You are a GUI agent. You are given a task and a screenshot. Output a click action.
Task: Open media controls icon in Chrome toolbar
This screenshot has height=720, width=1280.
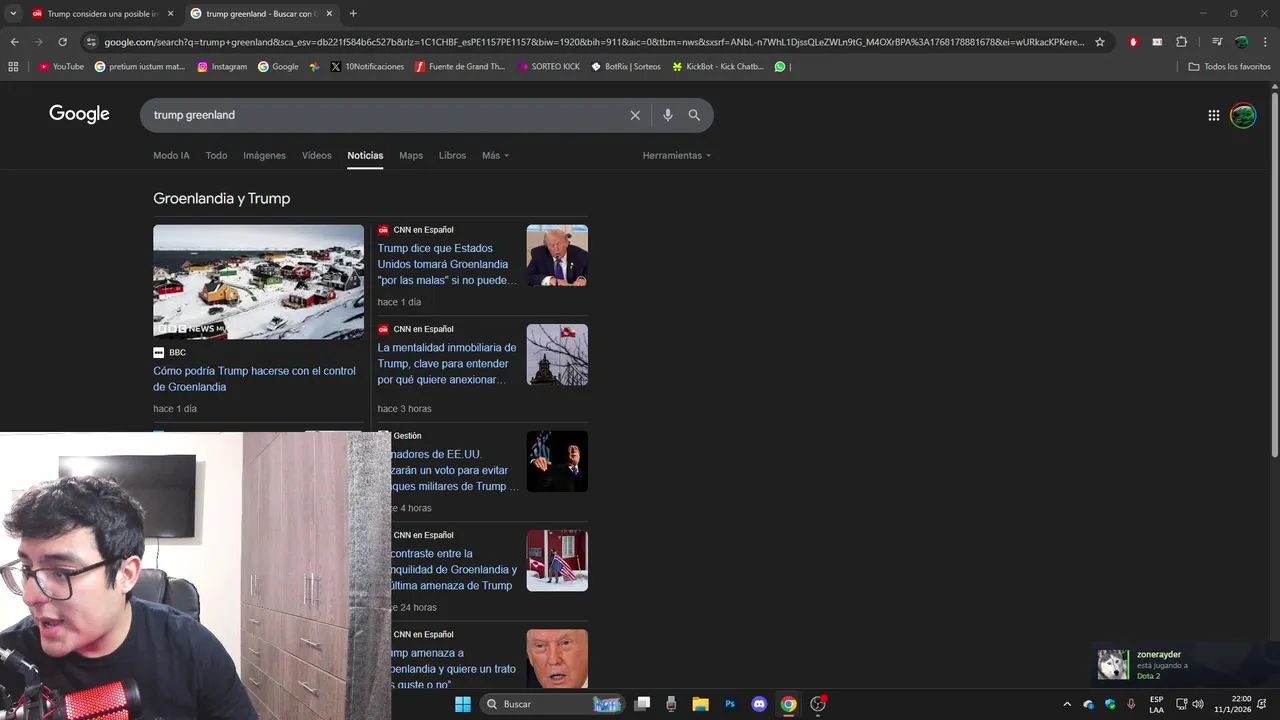coord(1217,42)
